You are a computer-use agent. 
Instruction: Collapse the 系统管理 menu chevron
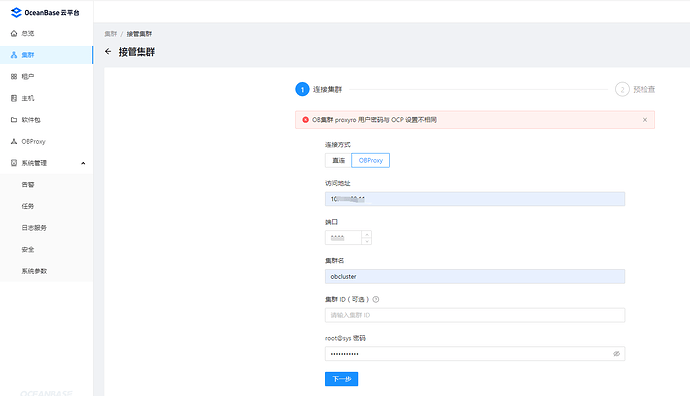click(83, 163)
